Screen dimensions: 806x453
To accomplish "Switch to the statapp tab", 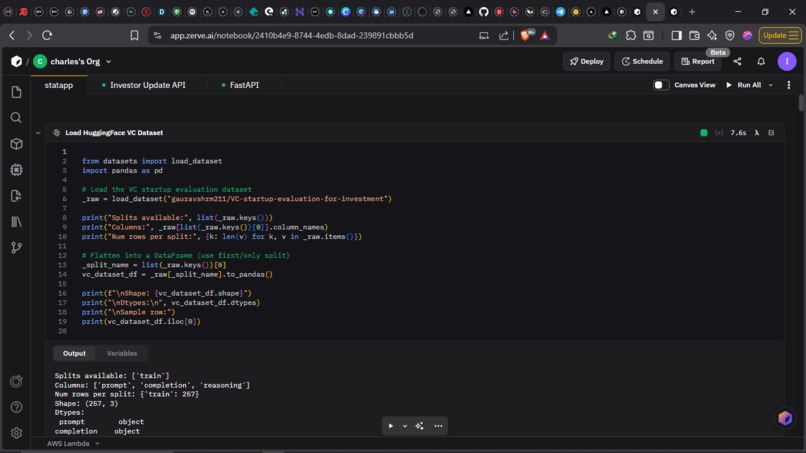I will point(59,85).
